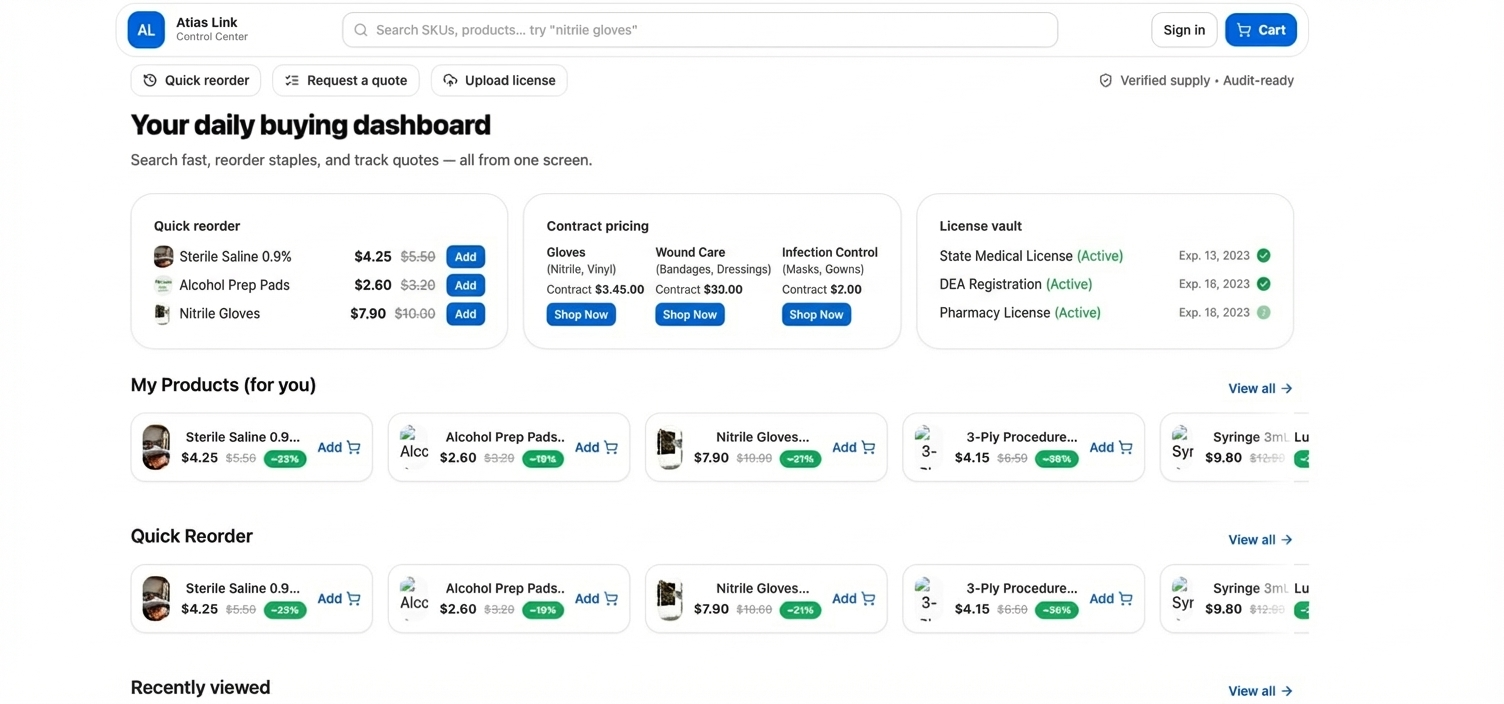The height and width of the screenshot is (704, 1504).
Task: Toggle the verification badge for DEA Registration
Action: [1262, 284]
